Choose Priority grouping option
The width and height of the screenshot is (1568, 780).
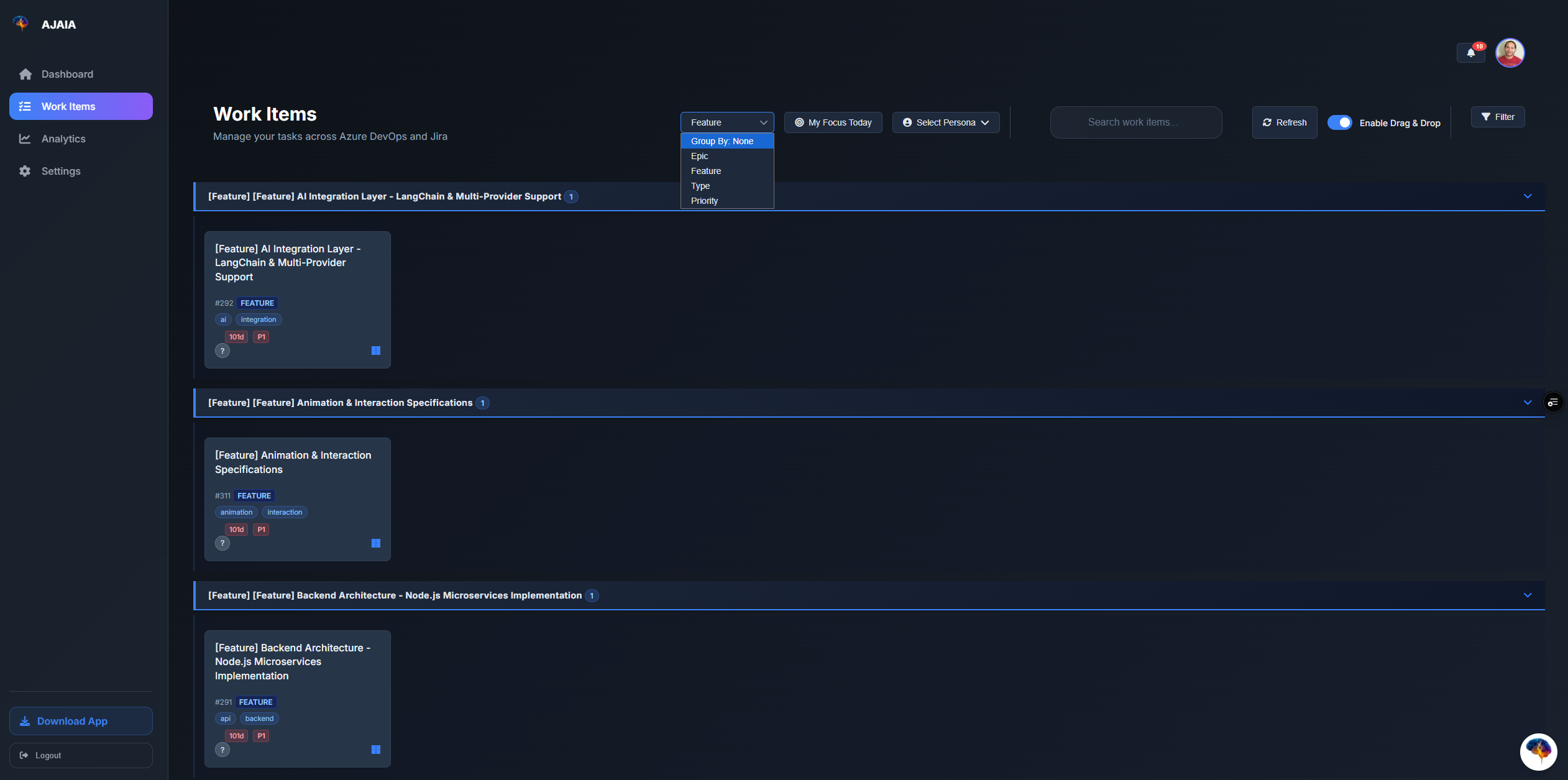704,201
